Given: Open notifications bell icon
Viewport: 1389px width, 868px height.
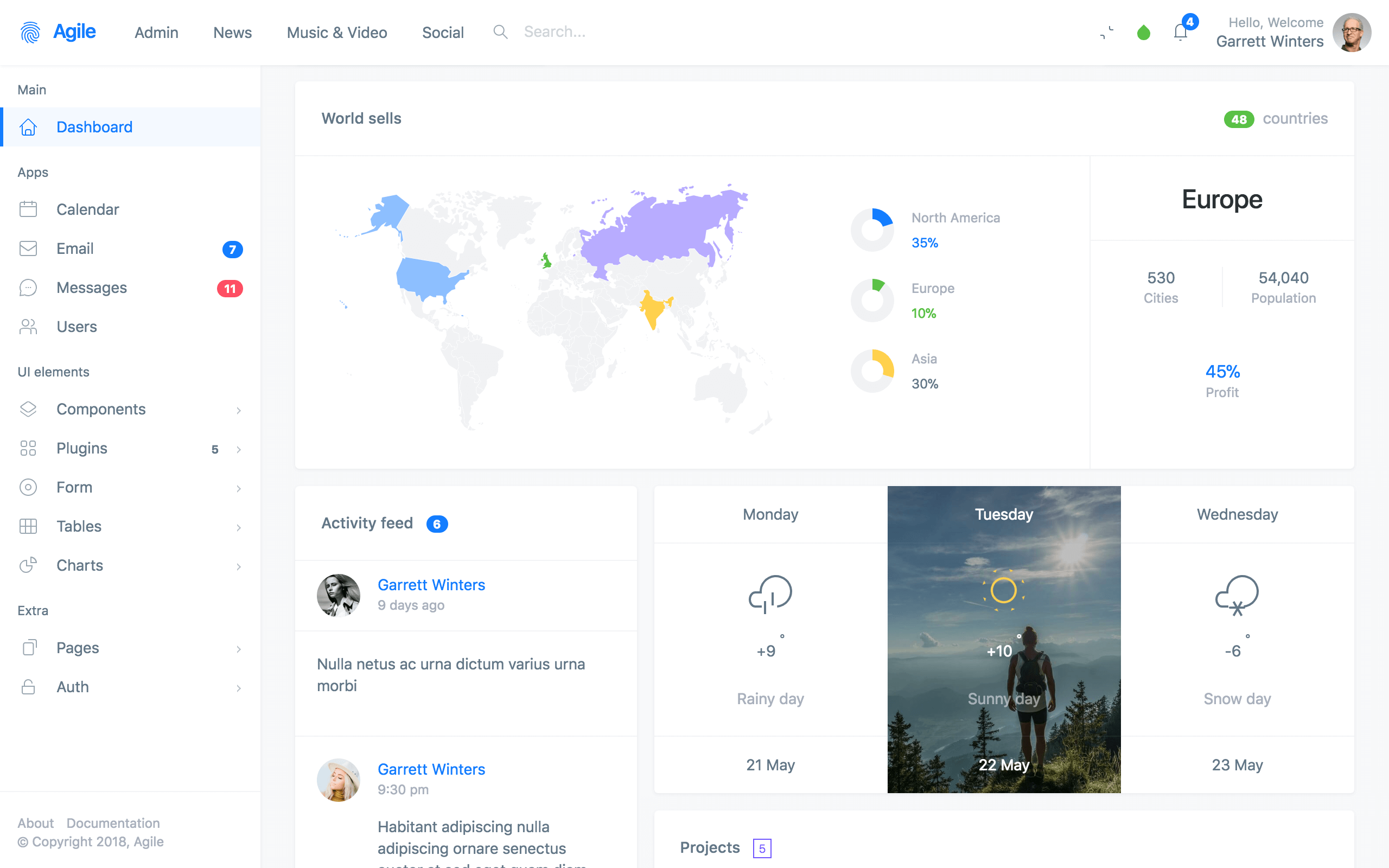Looking at the screenshot, I should pos(1180,32).
